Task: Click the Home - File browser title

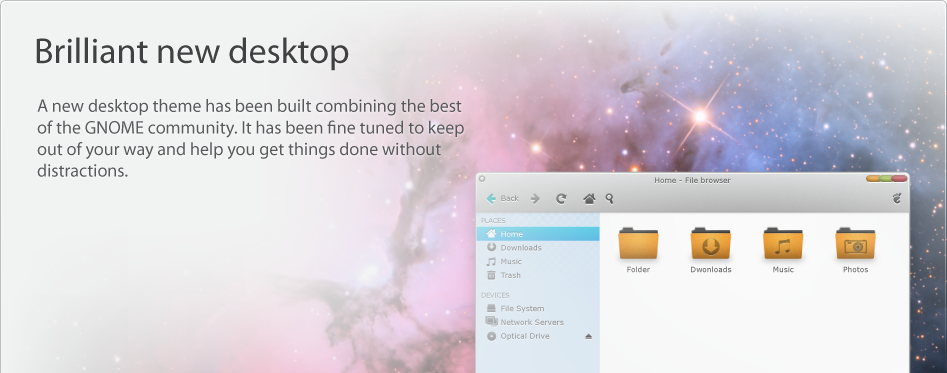Action: pos(692,180)
